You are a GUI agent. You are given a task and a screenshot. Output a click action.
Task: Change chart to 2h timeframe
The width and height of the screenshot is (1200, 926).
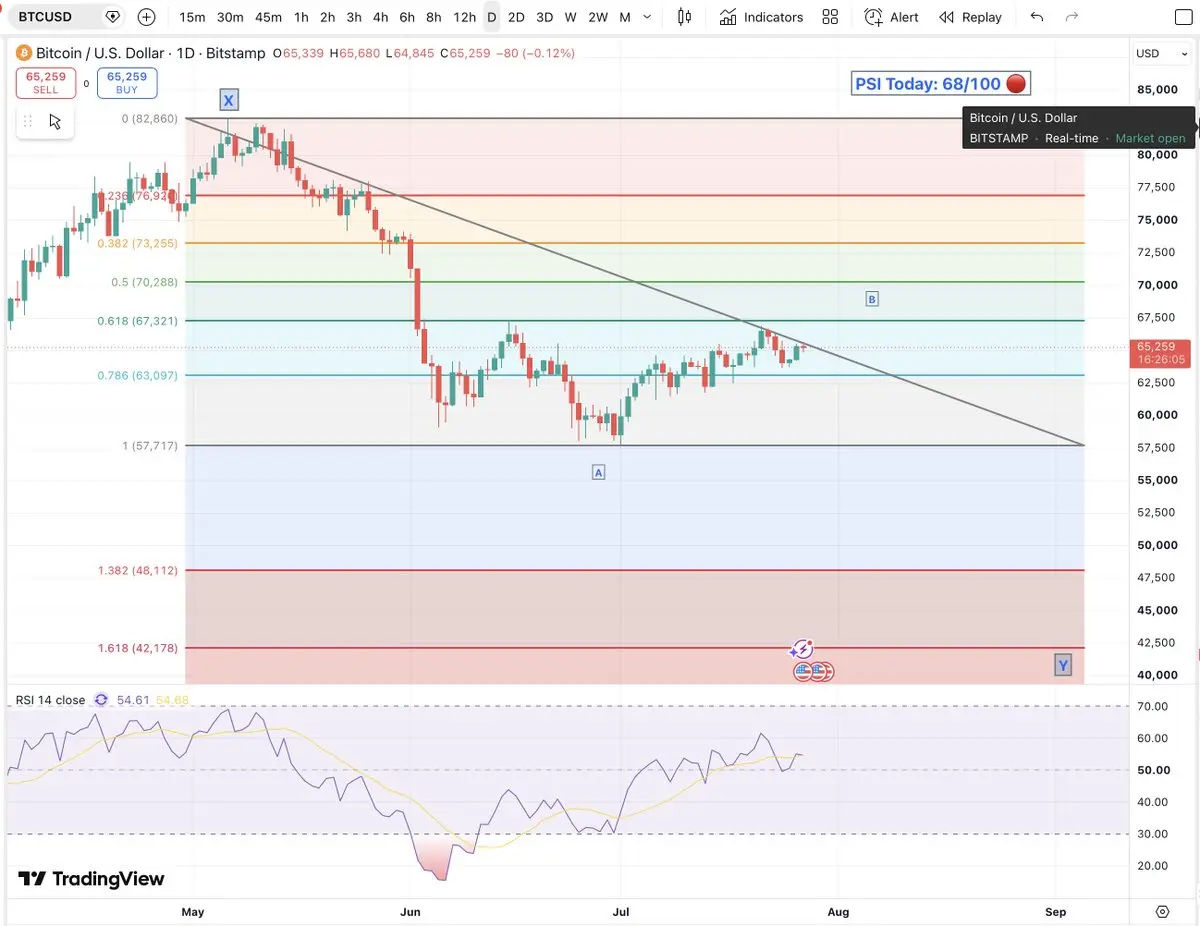327,17
